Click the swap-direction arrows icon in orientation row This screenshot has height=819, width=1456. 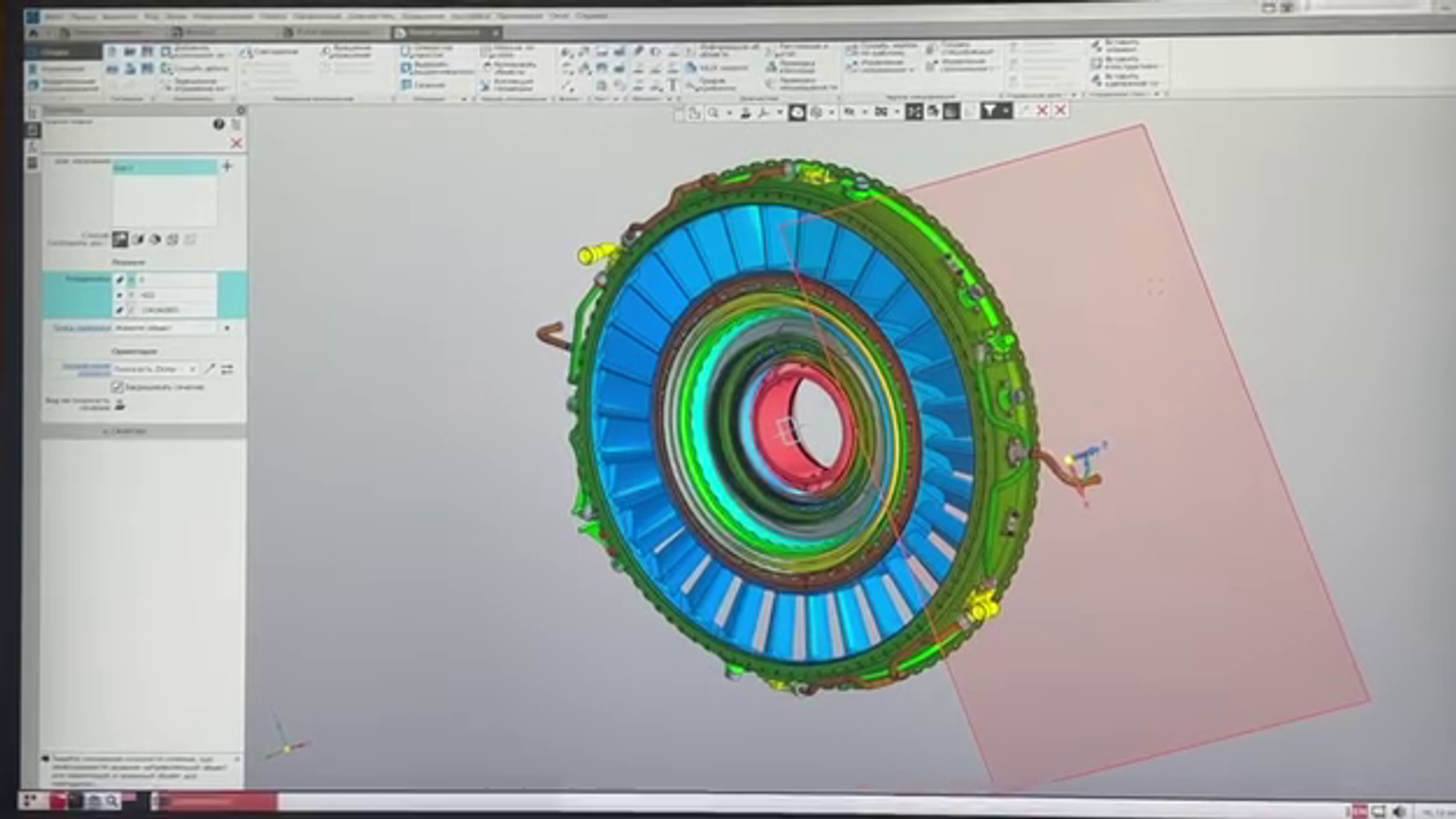(x=227, y=369)
